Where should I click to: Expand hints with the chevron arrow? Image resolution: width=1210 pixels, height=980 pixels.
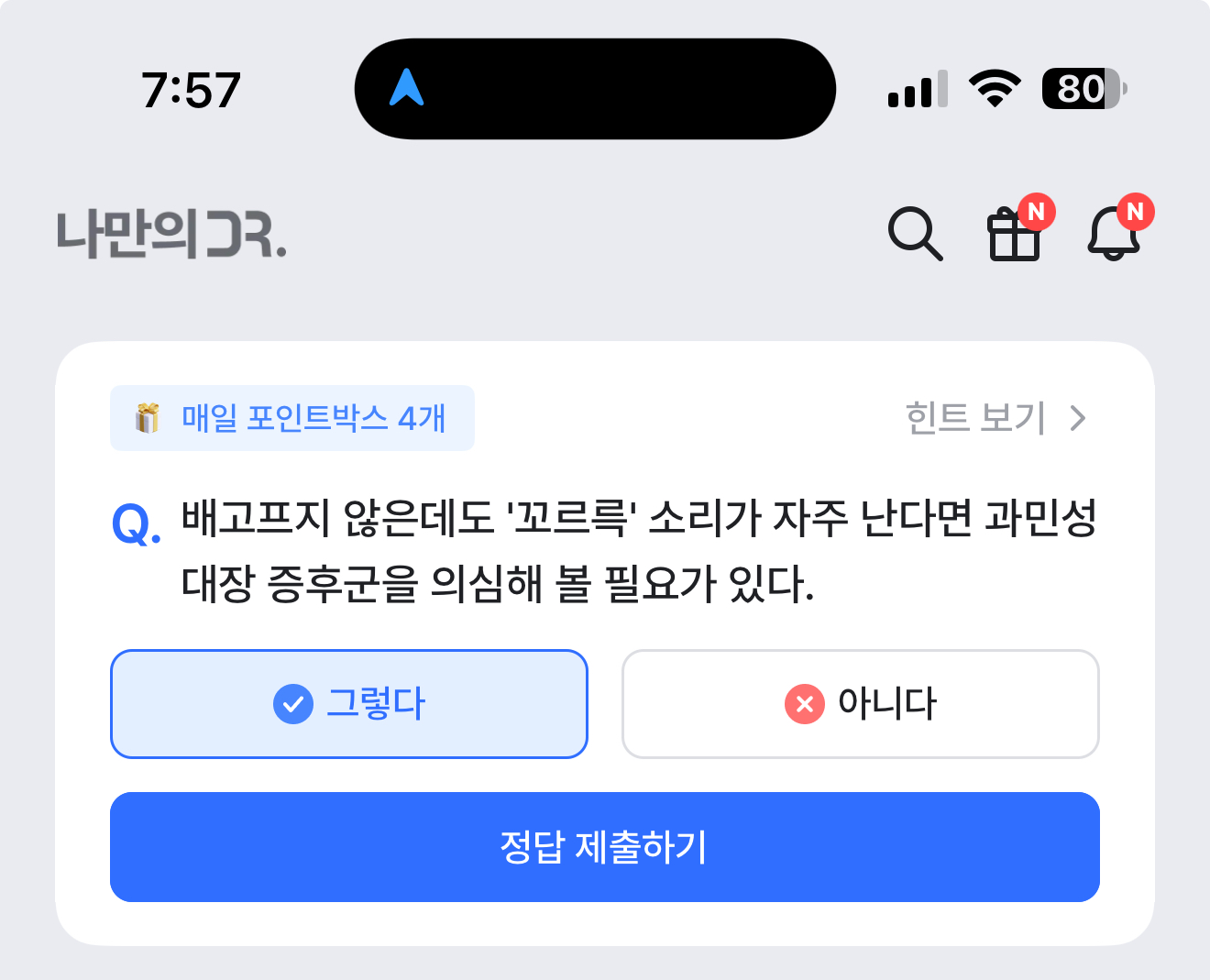(1078, 418)
